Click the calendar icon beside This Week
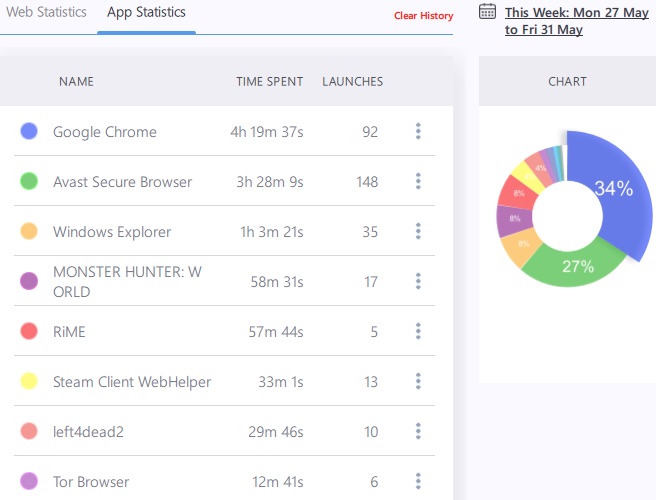 coord(487,11)
